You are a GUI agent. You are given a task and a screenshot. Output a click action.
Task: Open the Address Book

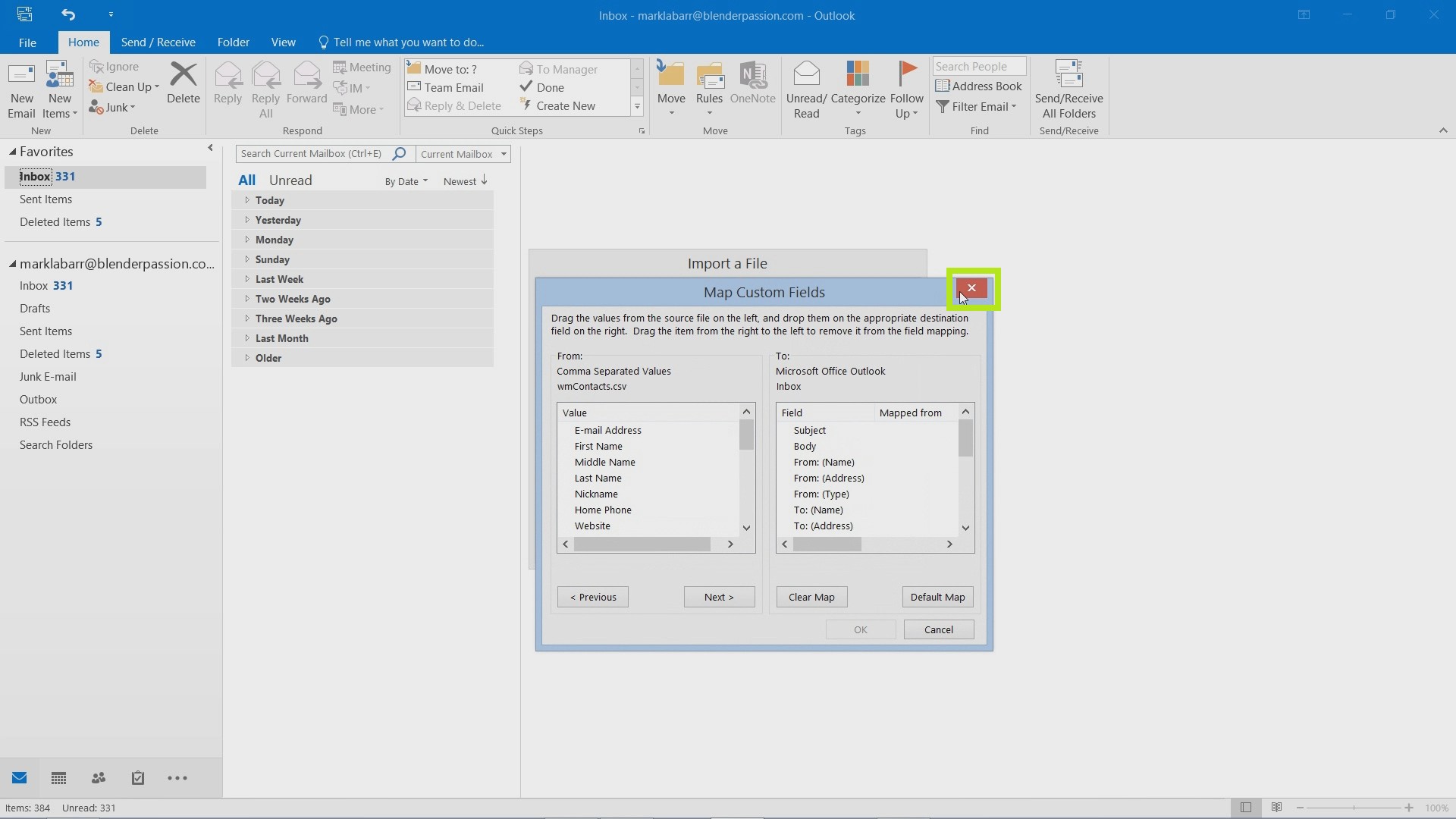coord(978,86)
